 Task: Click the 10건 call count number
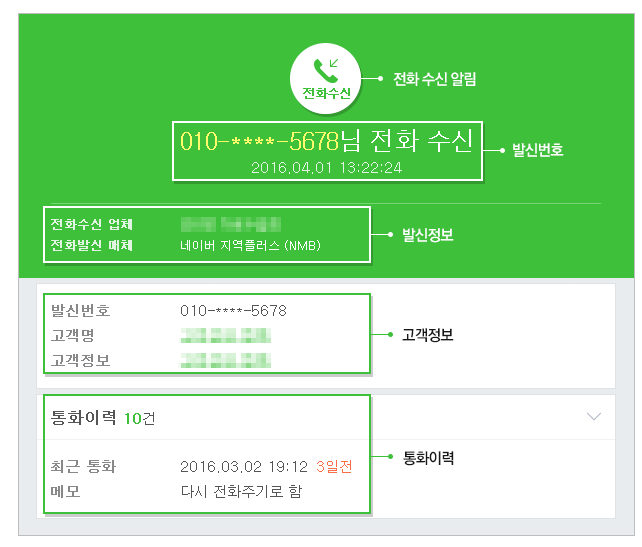pos(139,418)
